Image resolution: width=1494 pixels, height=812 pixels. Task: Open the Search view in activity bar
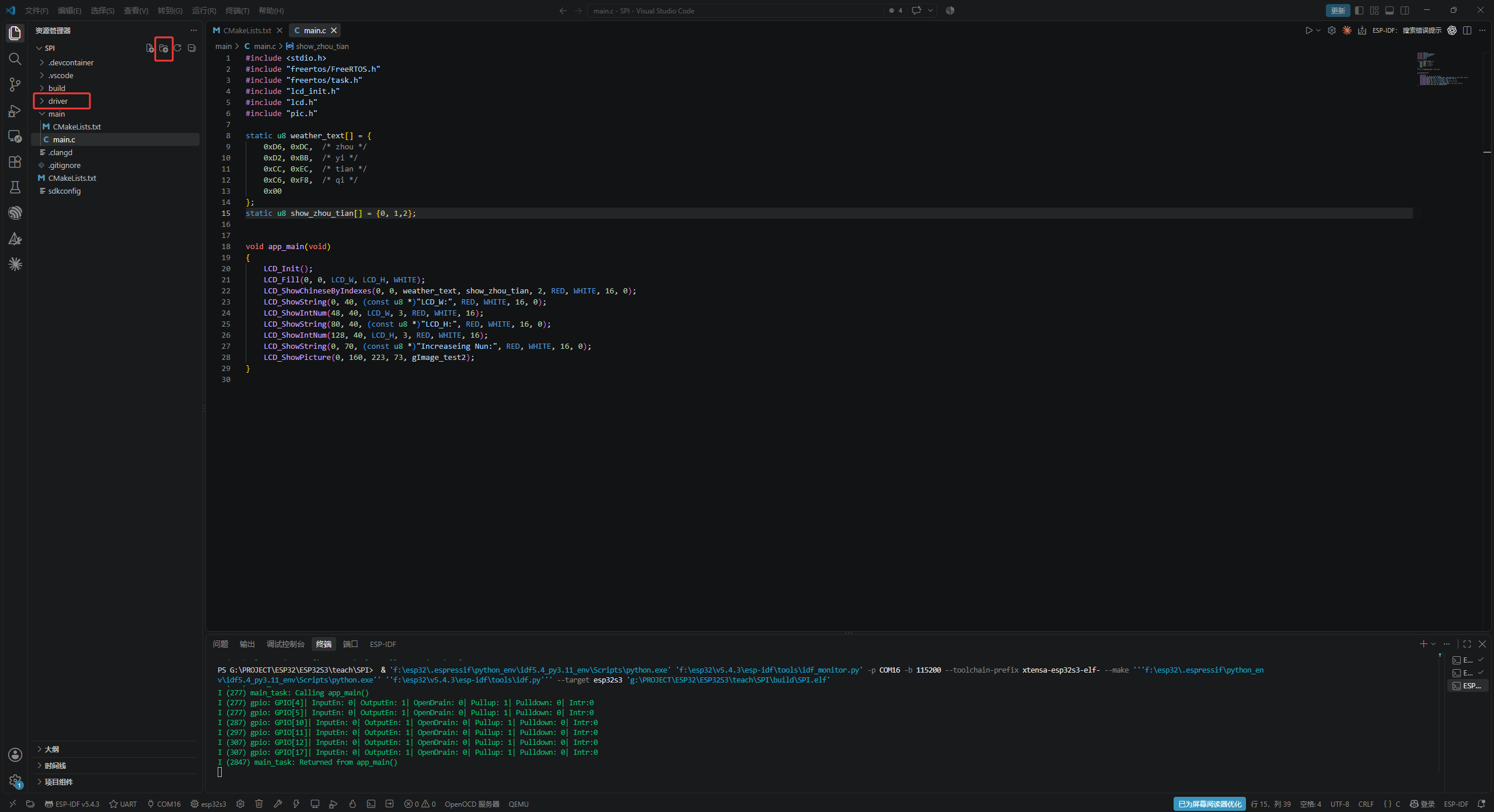[x=15, y=59]
